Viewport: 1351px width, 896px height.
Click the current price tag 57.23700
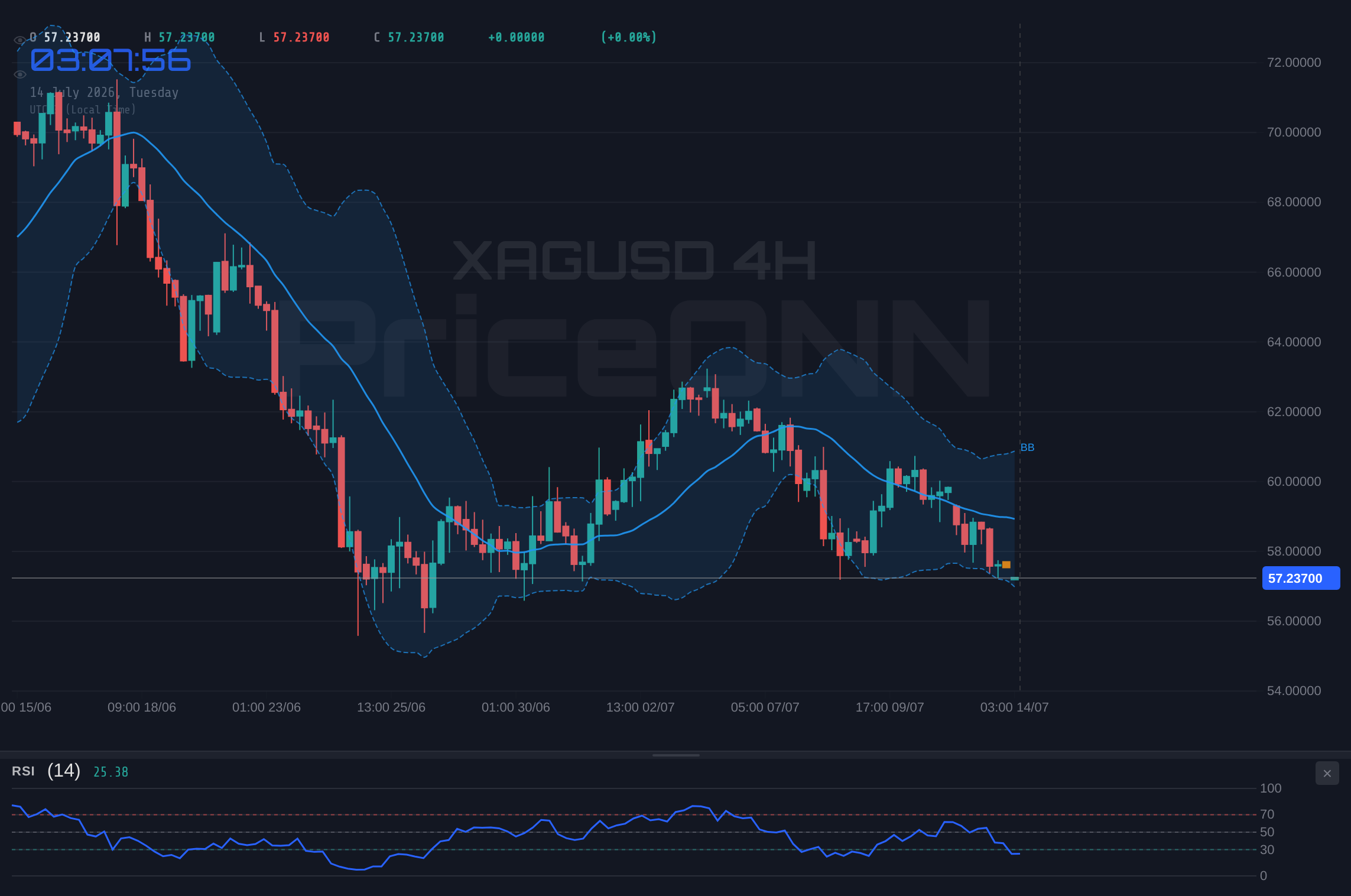coord(1301,578)
